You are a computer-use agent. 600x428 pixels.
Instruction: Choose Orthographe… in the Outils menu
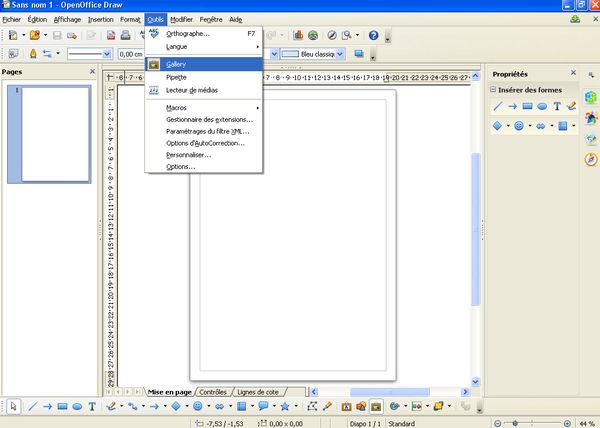(x=204, y=34)
